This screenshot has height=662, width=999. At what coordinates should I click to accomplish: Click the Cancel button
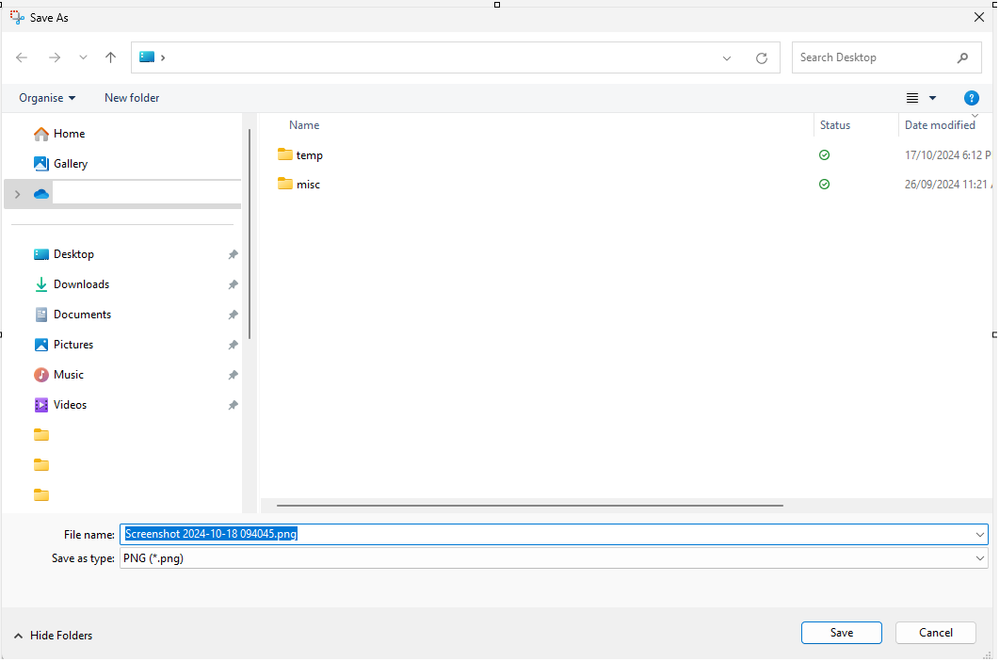pos(935,633)
